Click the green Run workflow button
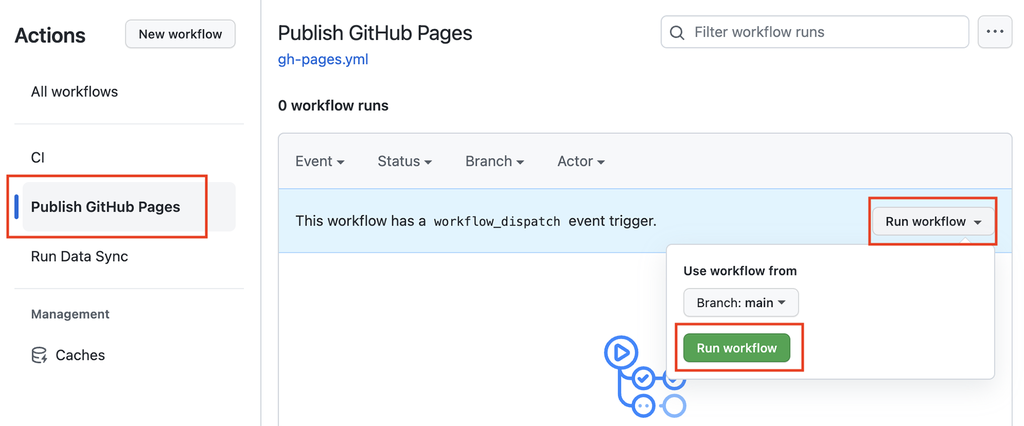This screenshot has width=1024, height=426. tap(737, 348)
